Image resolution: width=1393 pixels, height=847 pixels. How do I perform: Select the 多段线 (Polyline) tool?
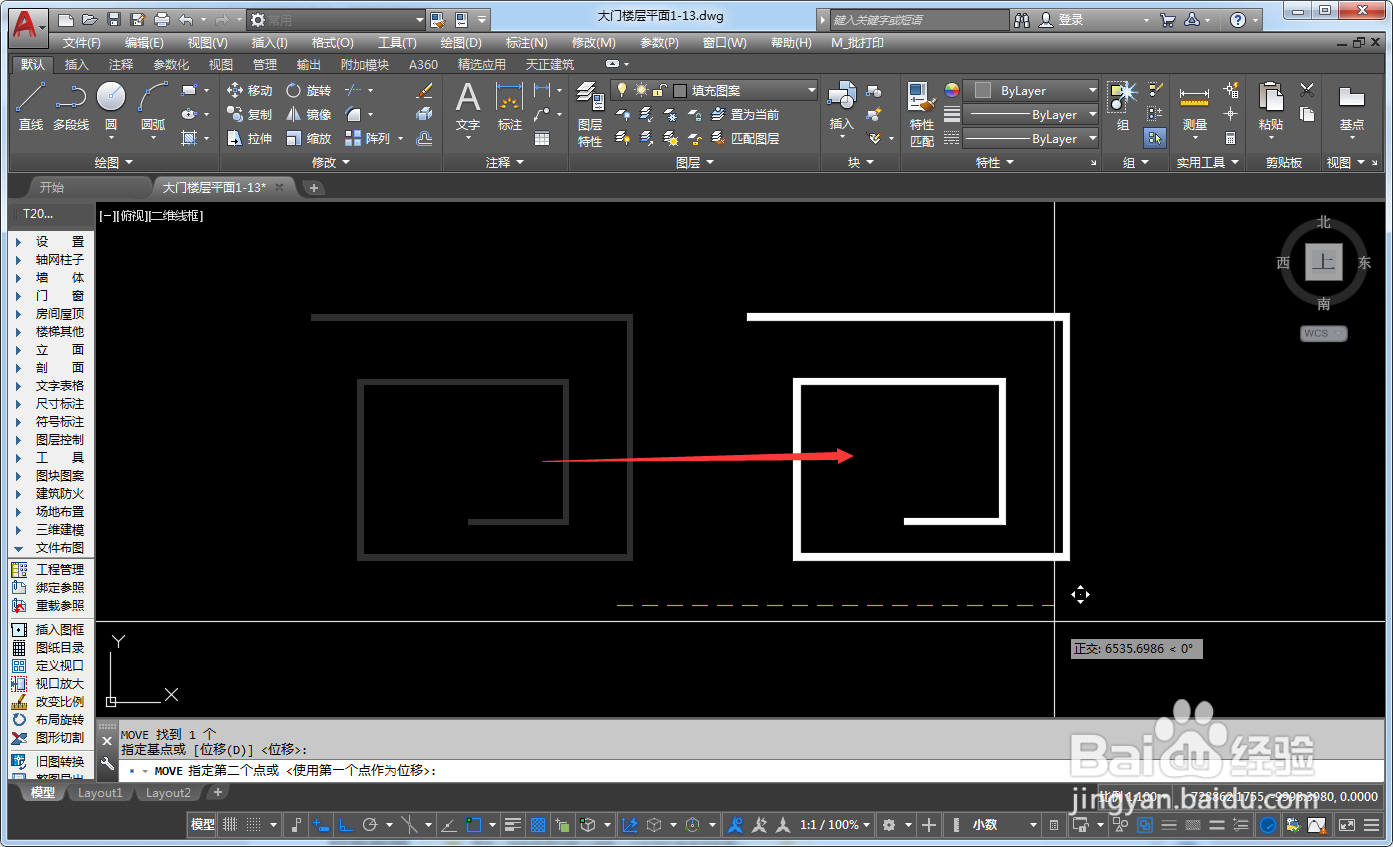click(x=71, y=106)
